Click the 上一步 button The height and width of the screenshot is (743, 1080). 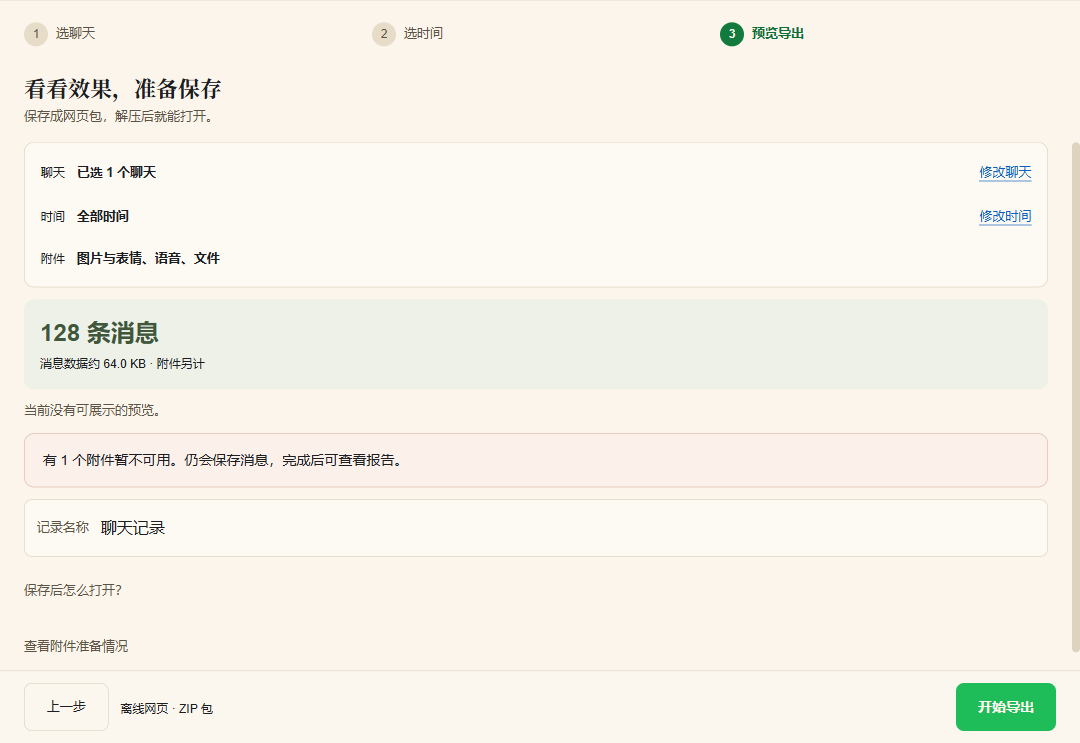66,707
